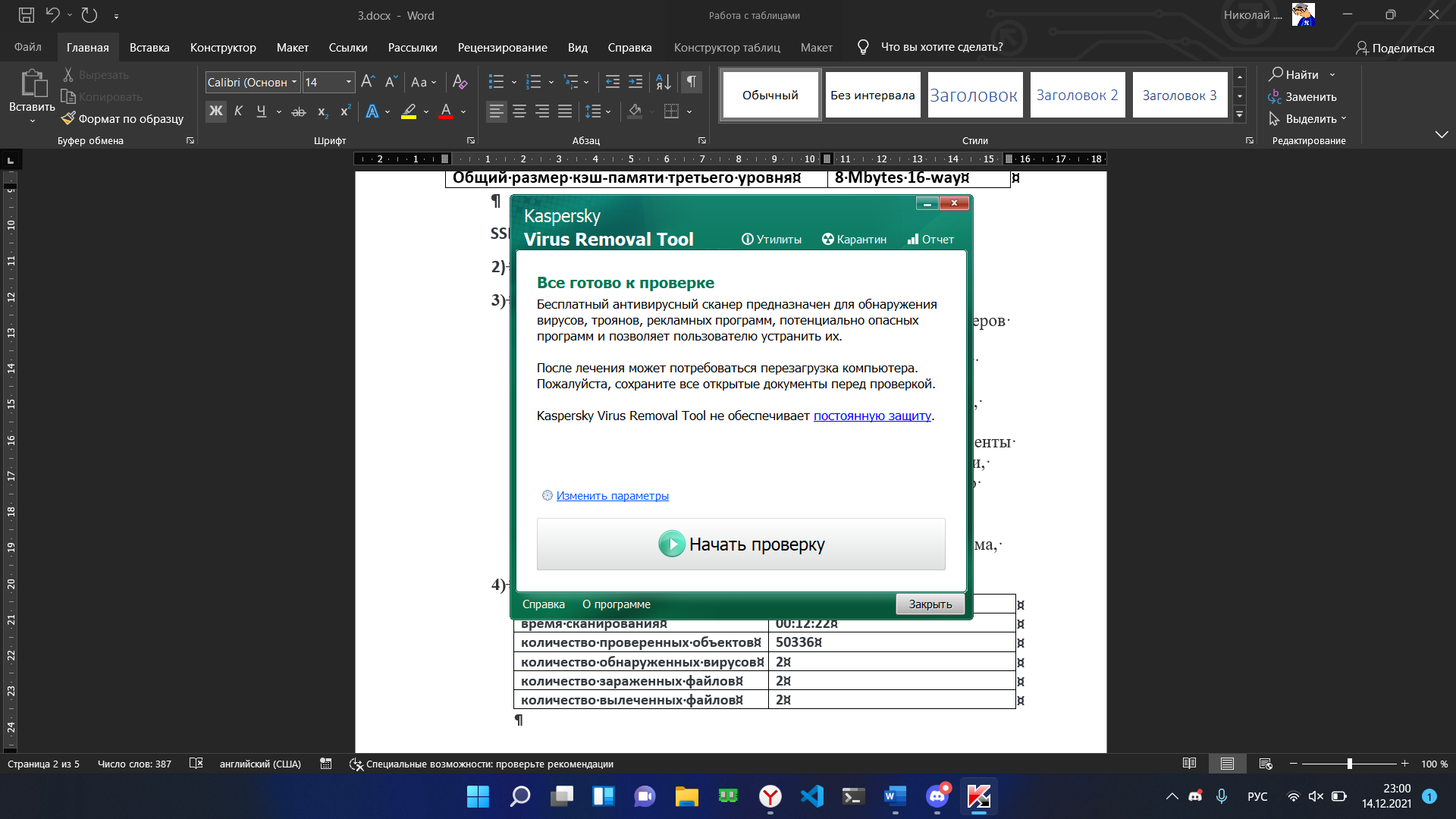This screenshot has height=819, width=1456.
Task: Justify paragraph text
Action: (565, 111)
